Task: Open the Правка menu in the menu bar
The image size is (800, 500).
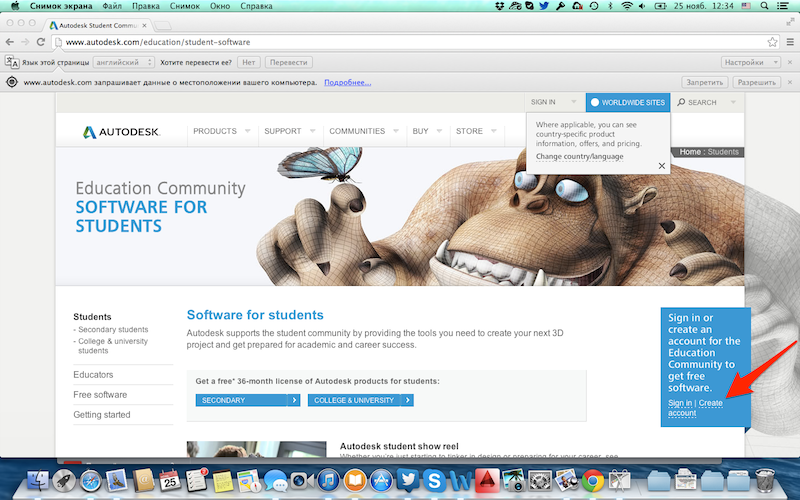Action: (x=145, y=6)
